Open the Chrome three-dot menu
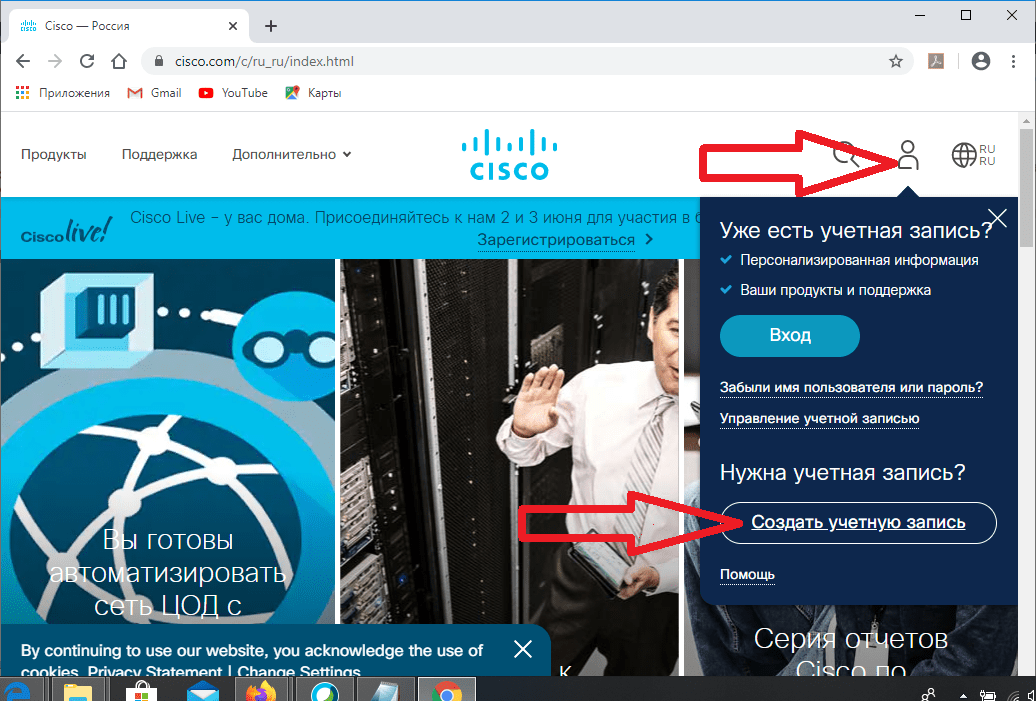This screenshot has width=1036, height=701. pyautogui.click(x=1013, y=61)
